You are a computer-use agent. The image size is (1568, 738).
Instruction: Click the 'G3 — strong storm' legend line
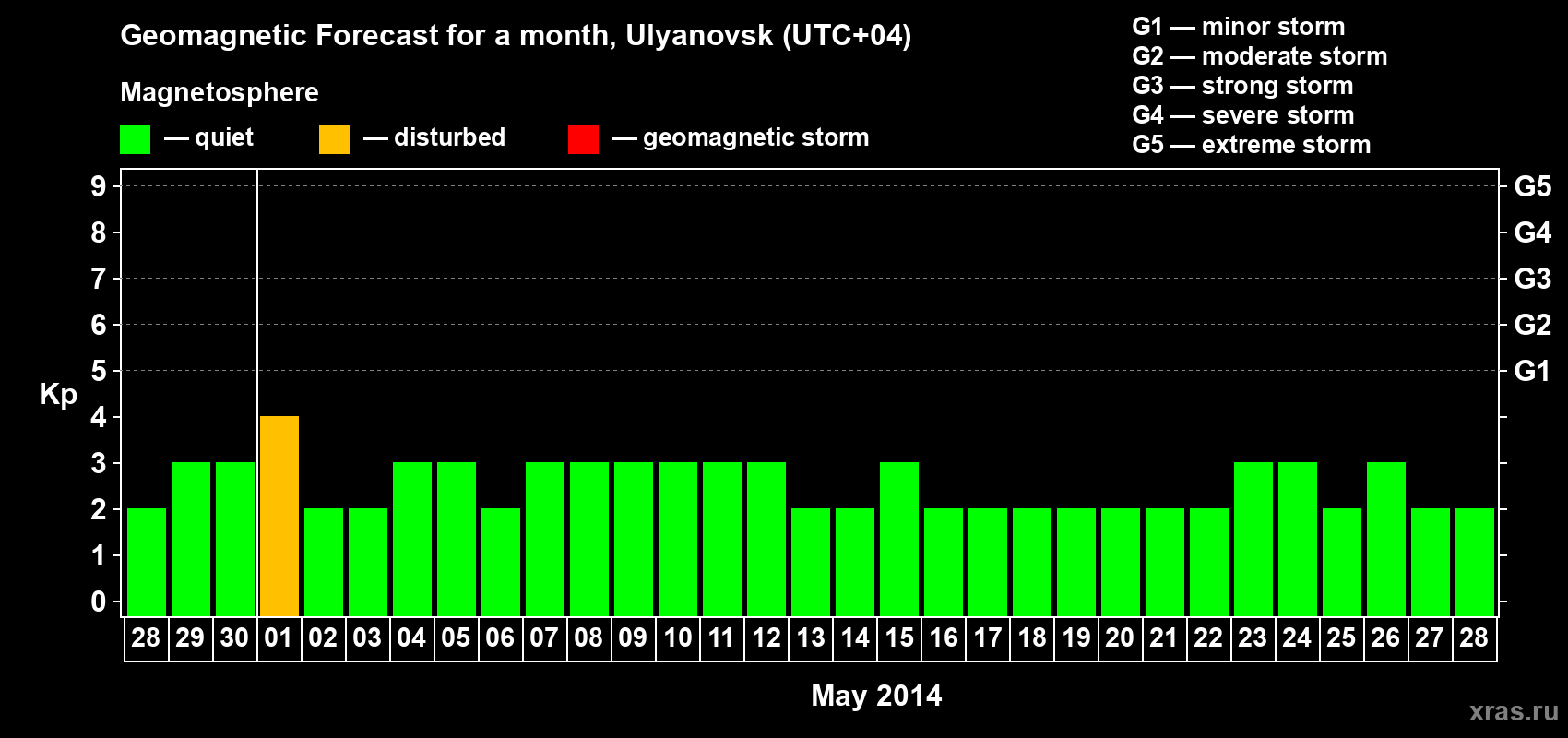click(x=1242, y=86)
